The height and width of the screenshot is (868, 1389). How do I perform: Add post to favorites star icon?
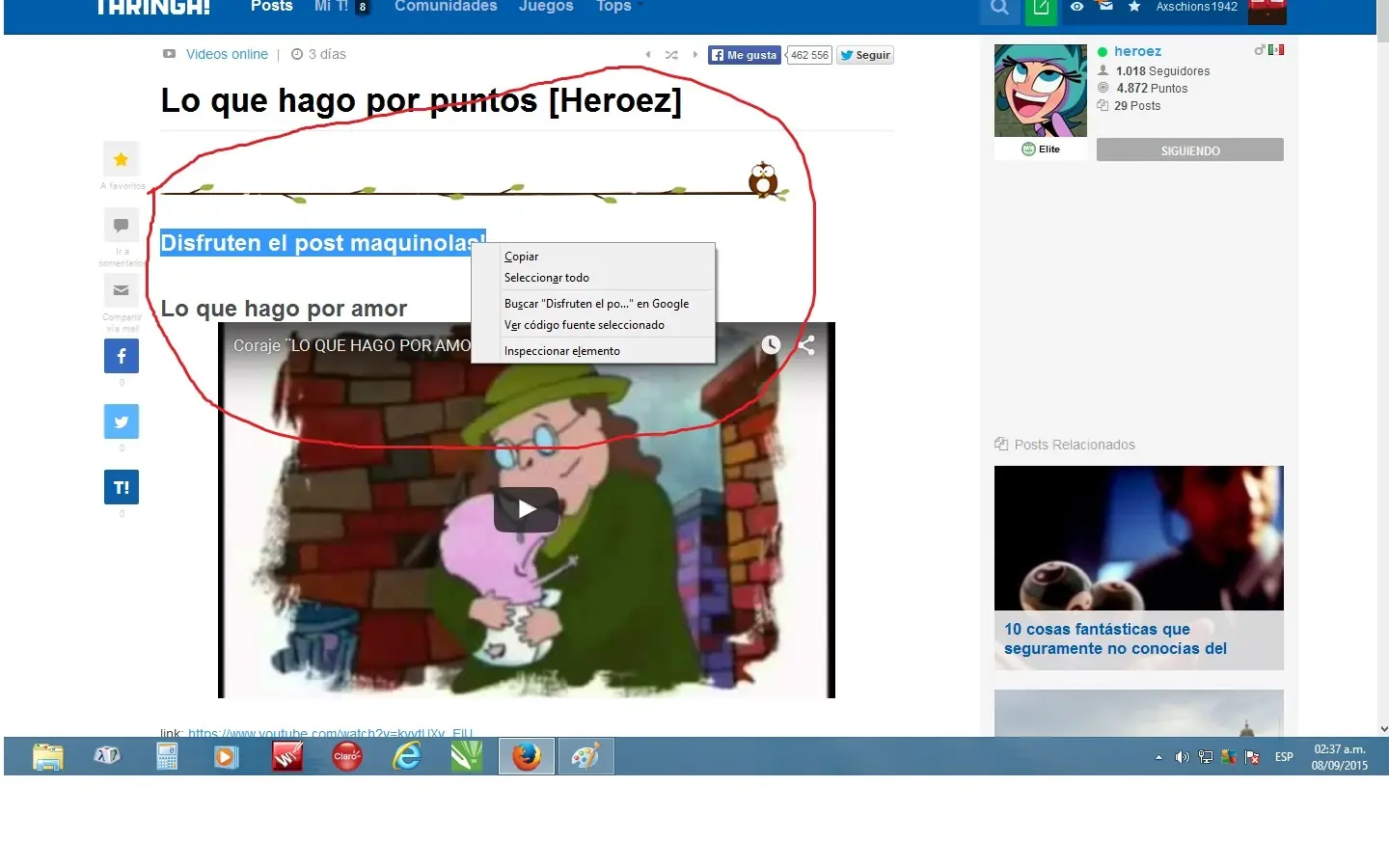point(121,159)
